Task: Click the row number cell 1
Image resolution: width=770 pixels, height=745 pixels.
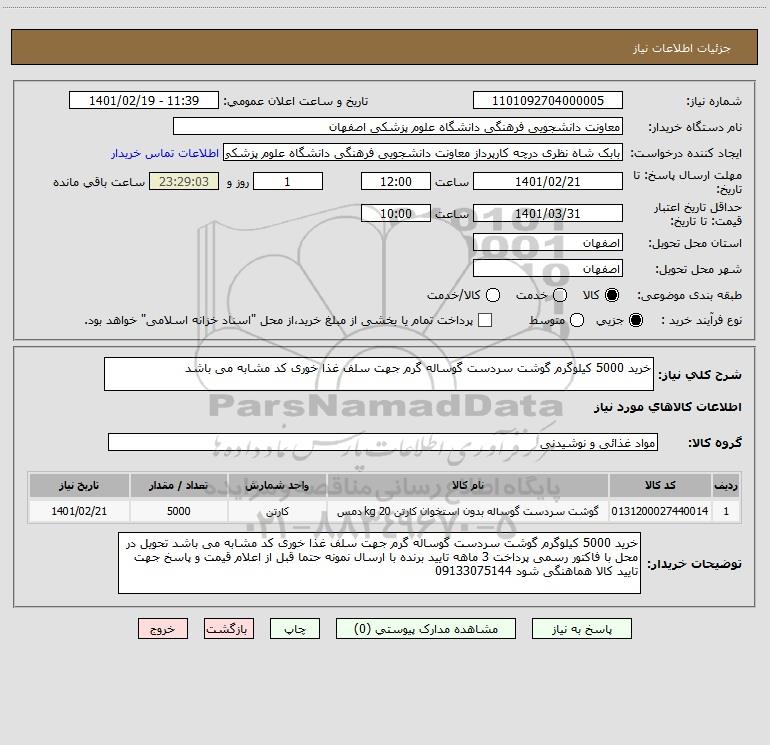Action: [x=726, y=511]
